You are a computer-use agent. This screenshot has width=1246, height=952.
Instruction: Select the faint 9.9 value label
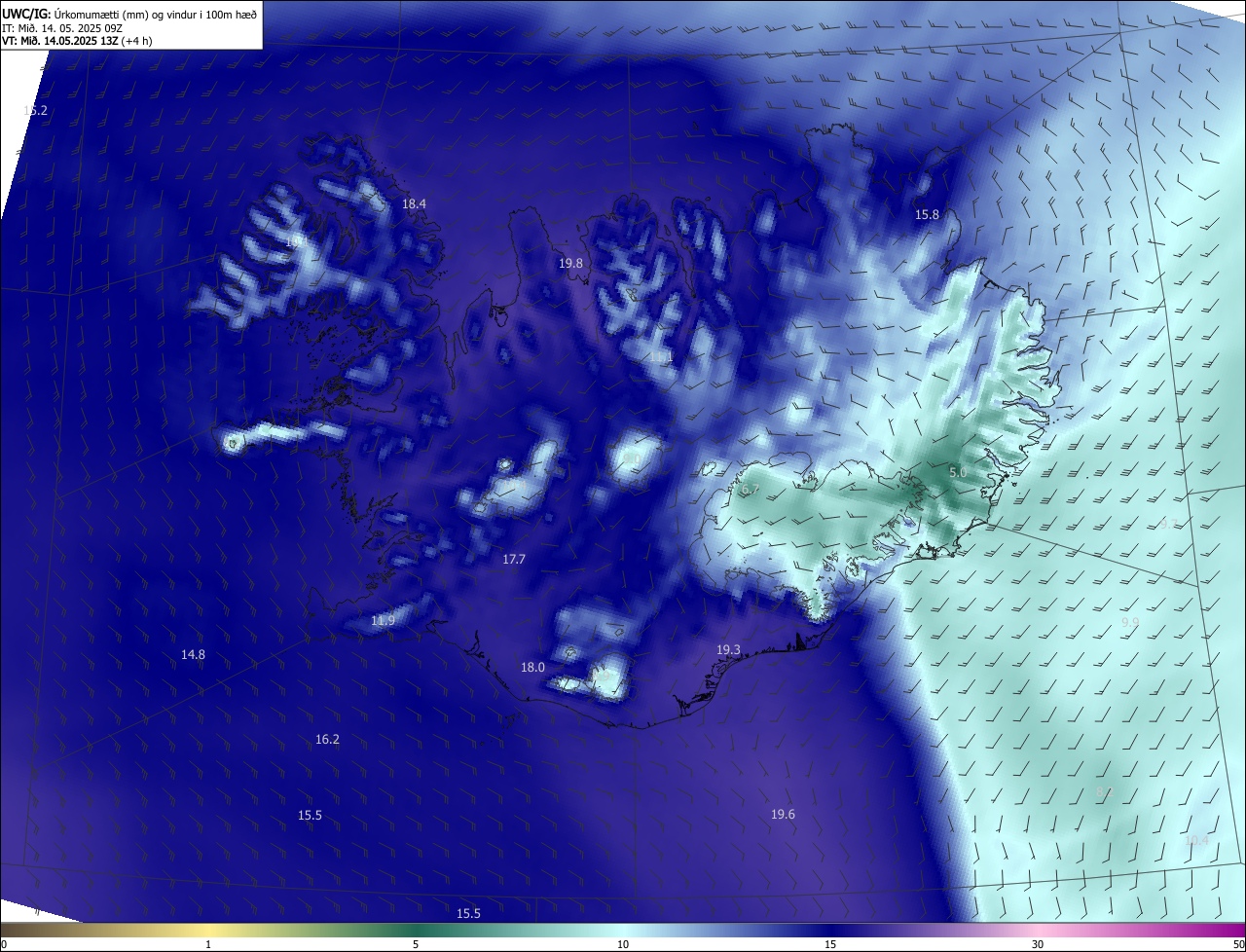coord(1130,621)
